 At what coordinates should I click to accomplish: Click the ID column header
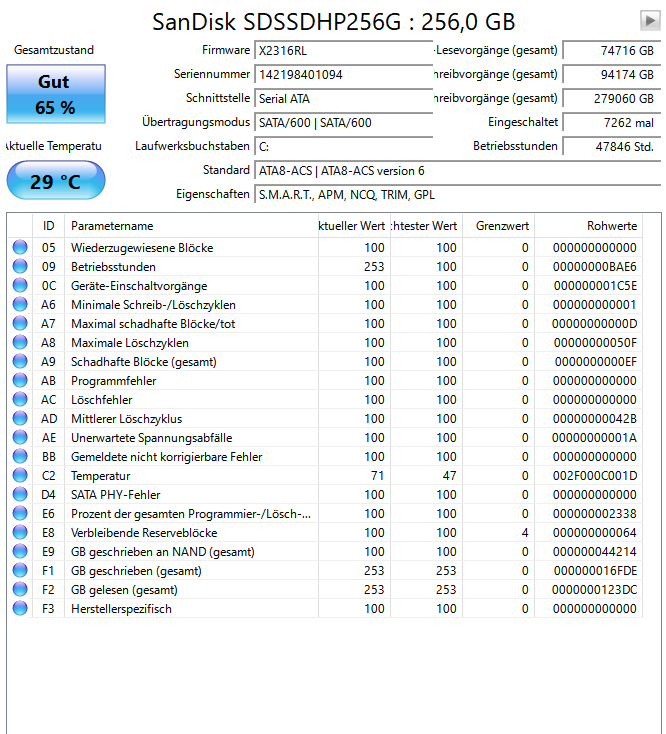point(49,226)
